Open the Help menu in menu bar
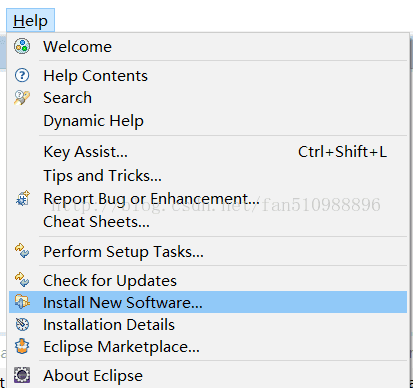This screenshot has width=413, height=388. [x=30, y=21]
